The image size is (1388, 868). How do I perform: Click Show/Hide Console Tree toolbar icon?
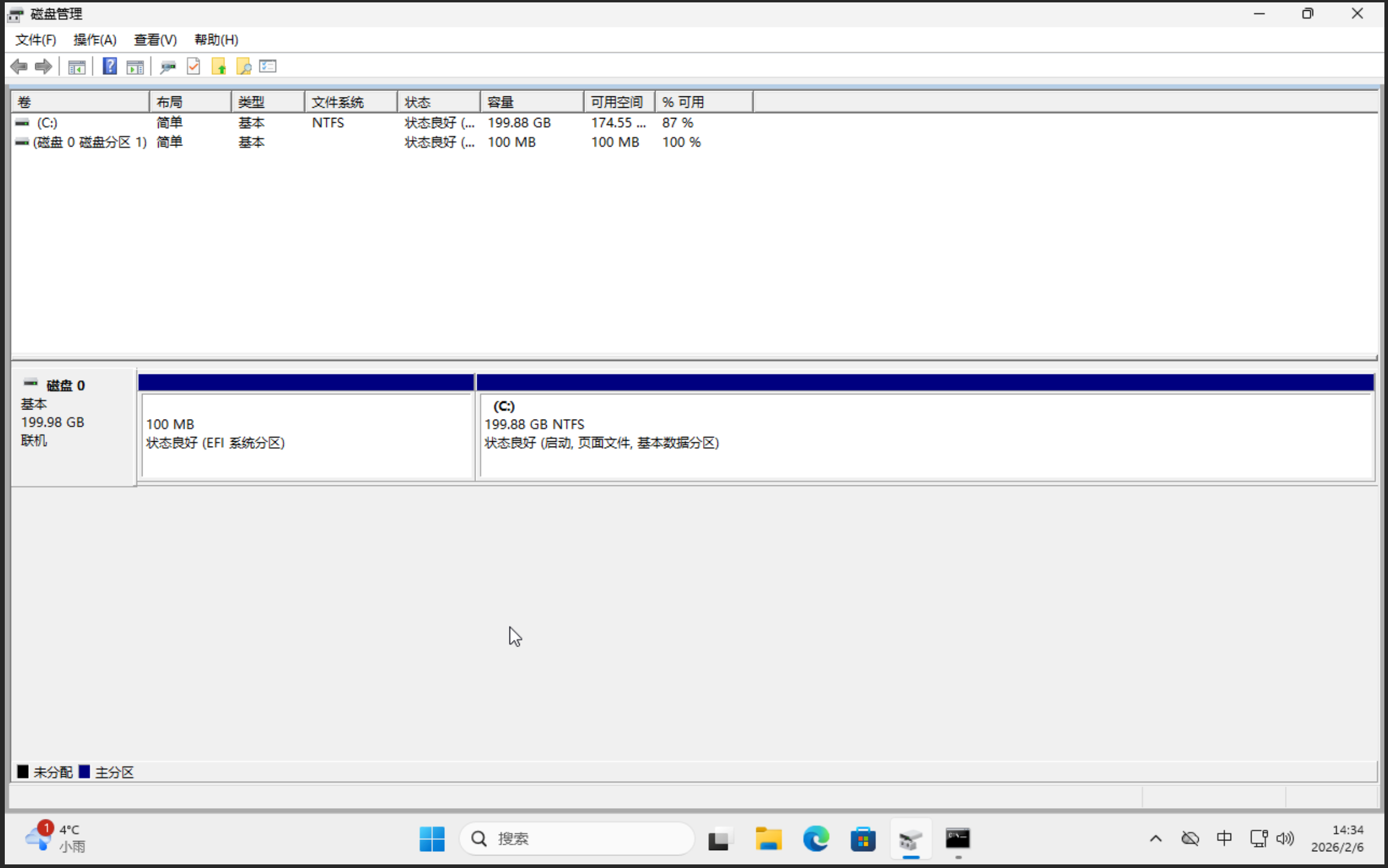pyautogui.click(x=77, y=67)
